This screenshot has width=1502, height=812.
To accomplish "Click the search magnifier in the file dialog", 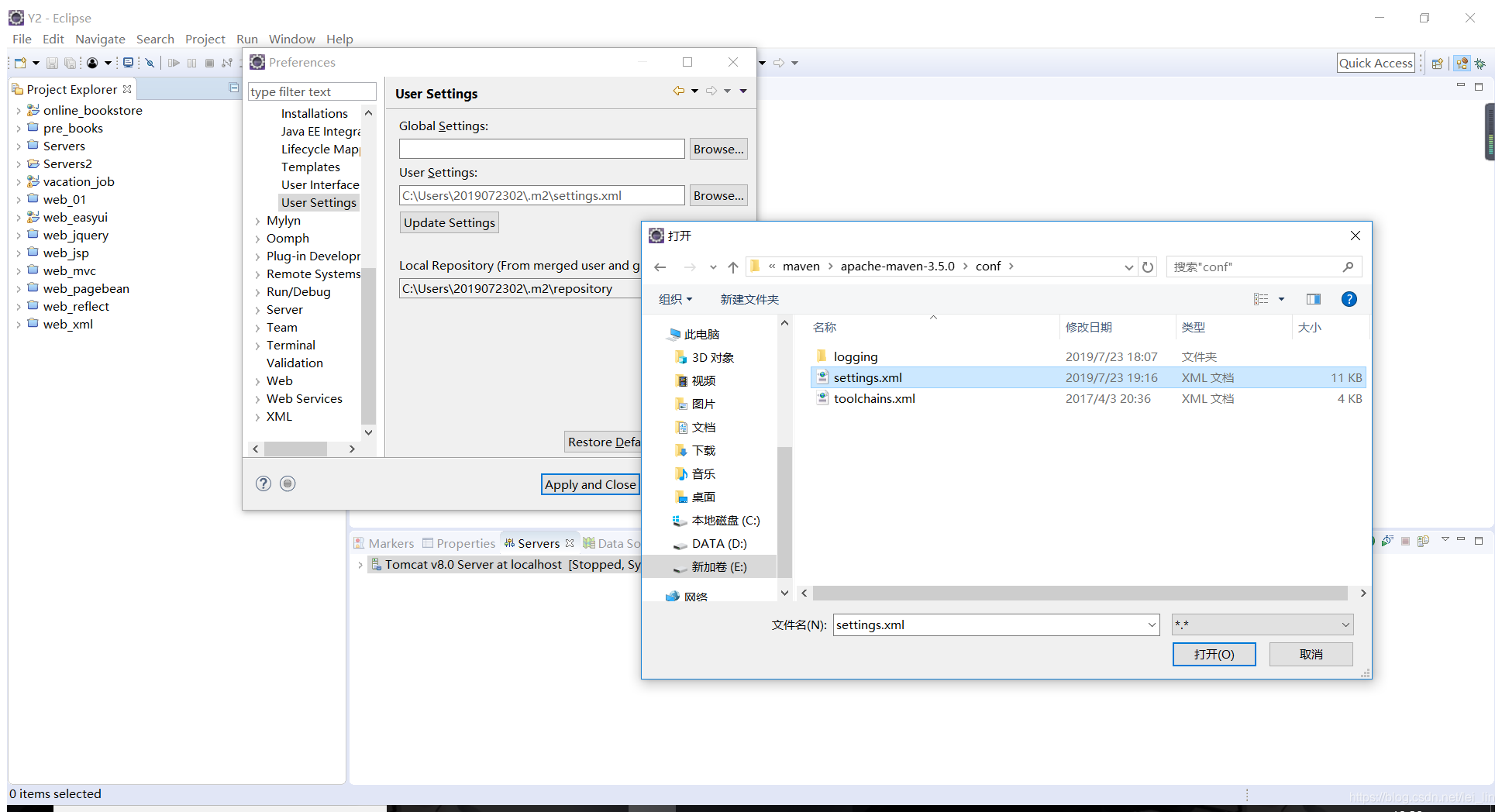I will coord(1348,267).
